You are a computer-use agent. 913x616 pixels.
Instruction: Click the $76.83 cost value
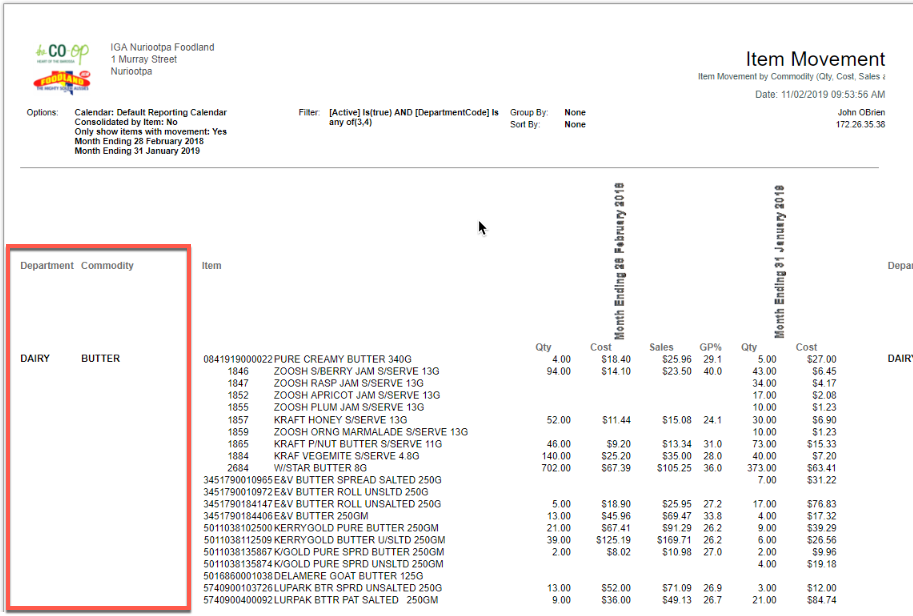coord(822,504)
